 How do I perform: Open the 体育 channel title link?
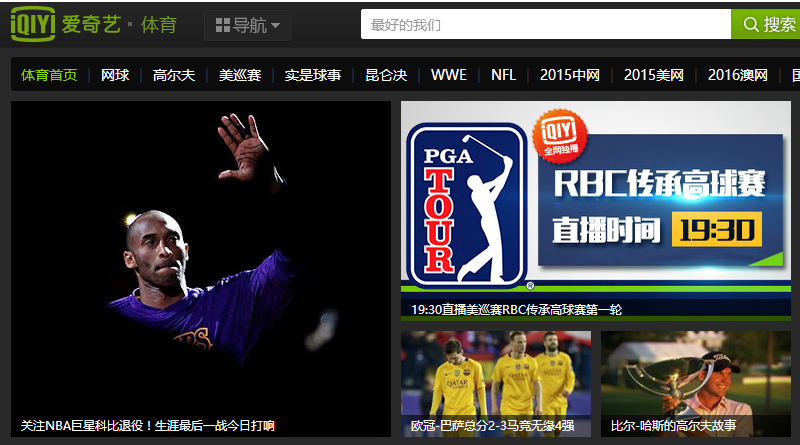pos(159,24)
